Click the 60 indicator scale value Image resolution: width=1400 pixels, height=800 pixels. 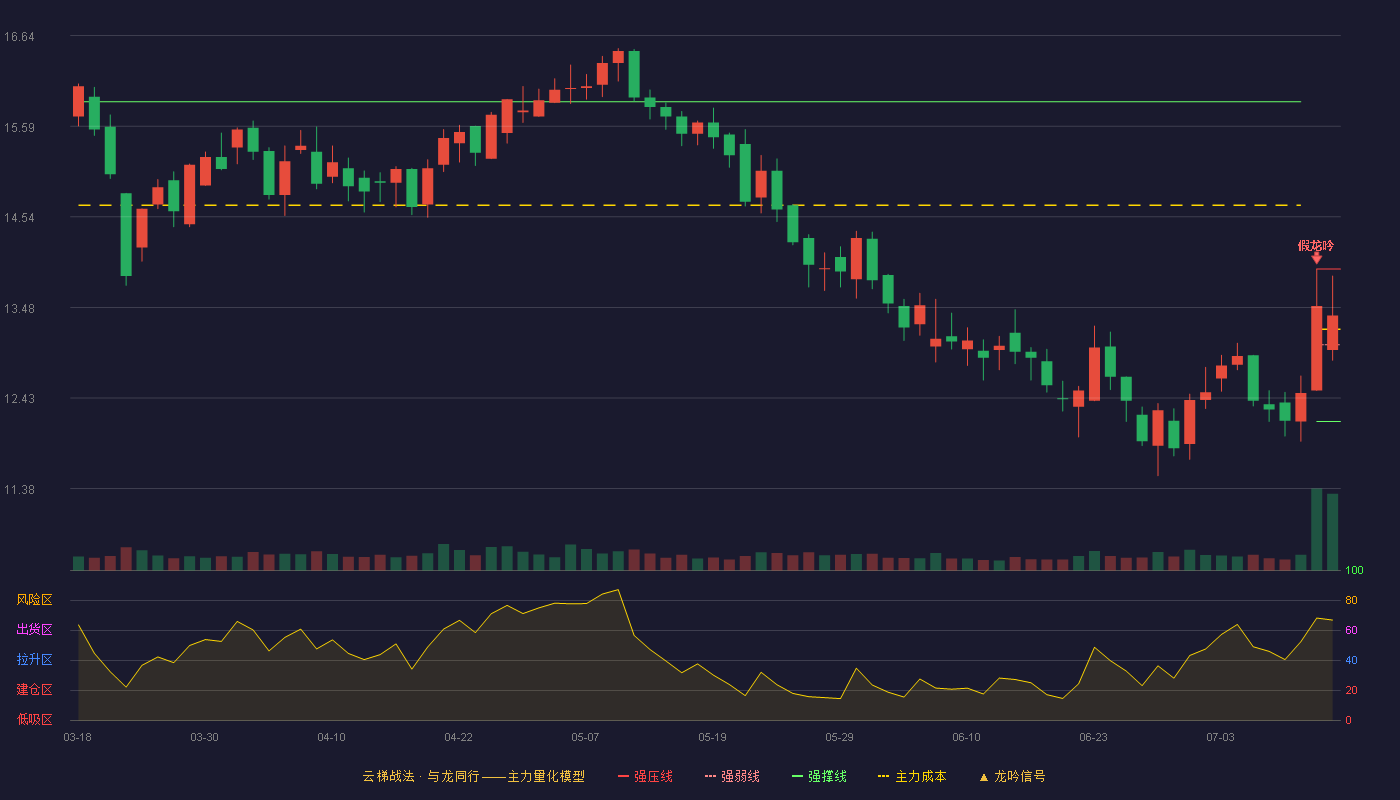point(1351,630)
